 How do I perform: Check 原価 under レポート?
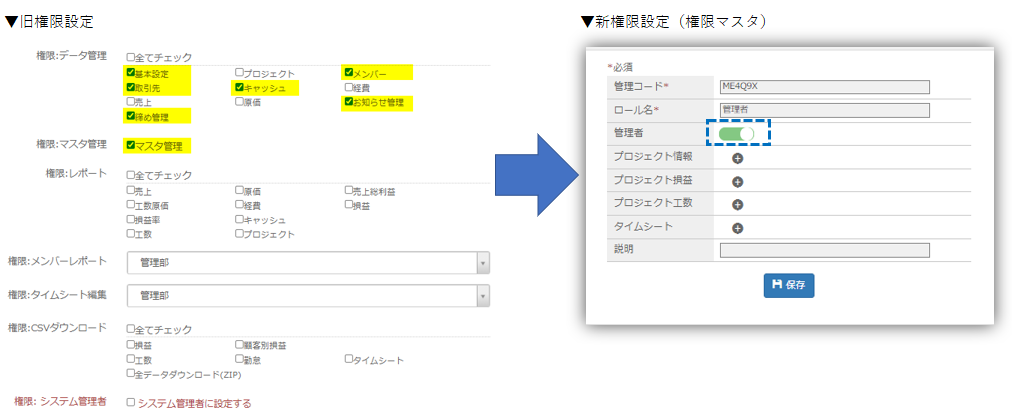coord(239,191)
